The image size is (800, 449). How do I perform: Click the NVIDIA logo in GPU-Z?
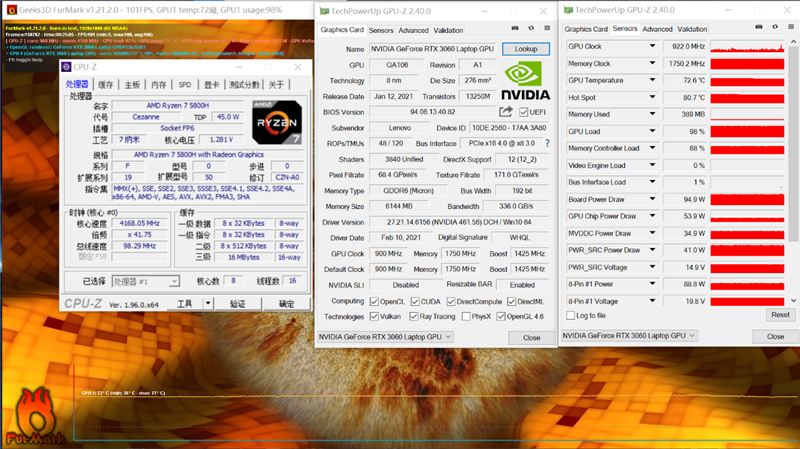click(525, 82)
